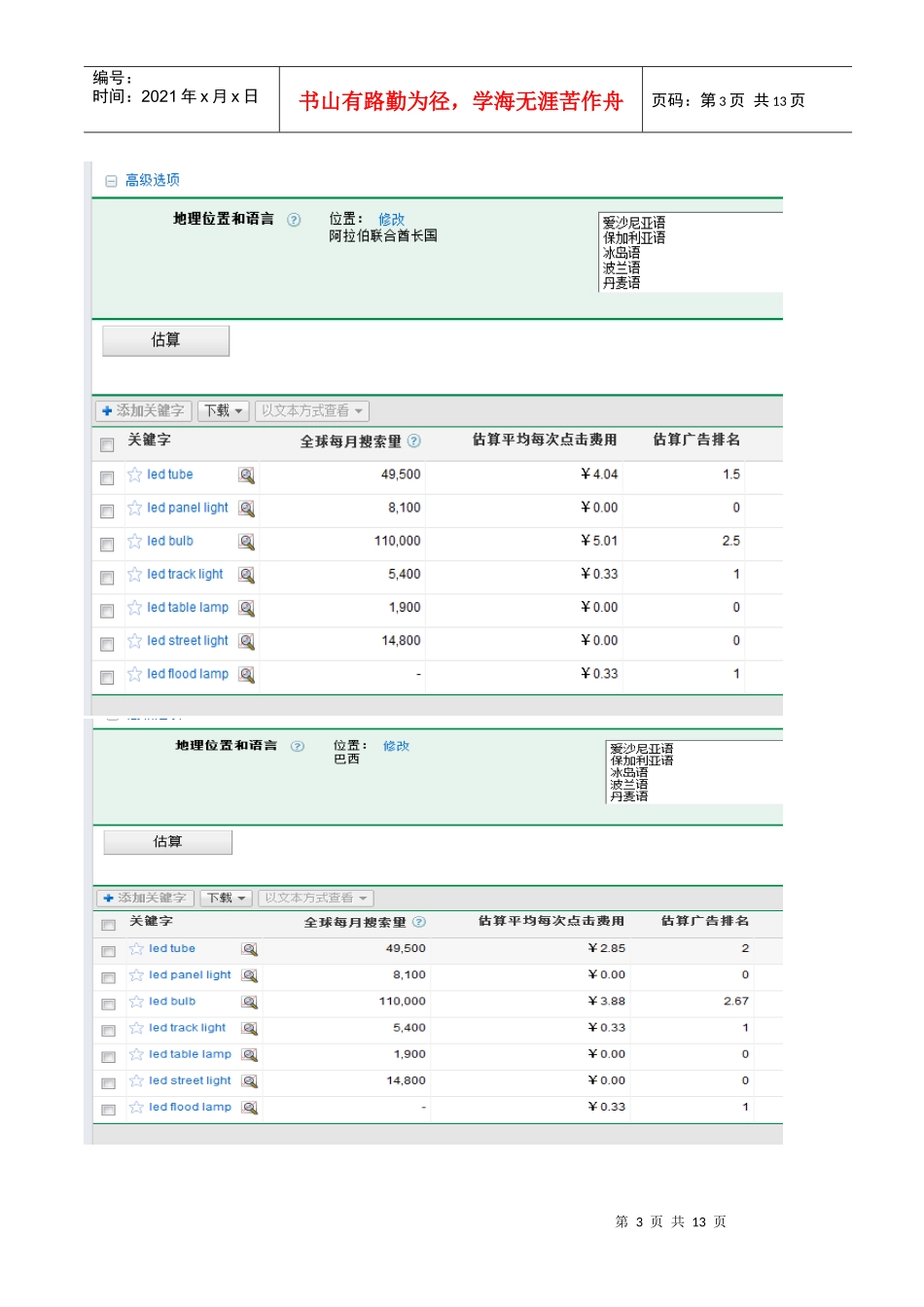Screen dimensions: 924x1307
Task: Open magnifier for led table lamp, UAE table
Action: click(x=247, y=609)
